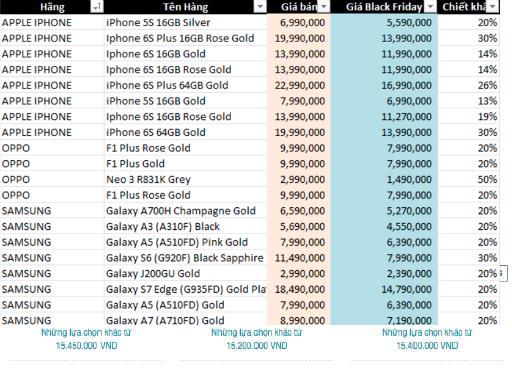Screen dimensions: 512x384
Task: Open the Giá Black Friday filter dropdown
Action: click(431, 7)
